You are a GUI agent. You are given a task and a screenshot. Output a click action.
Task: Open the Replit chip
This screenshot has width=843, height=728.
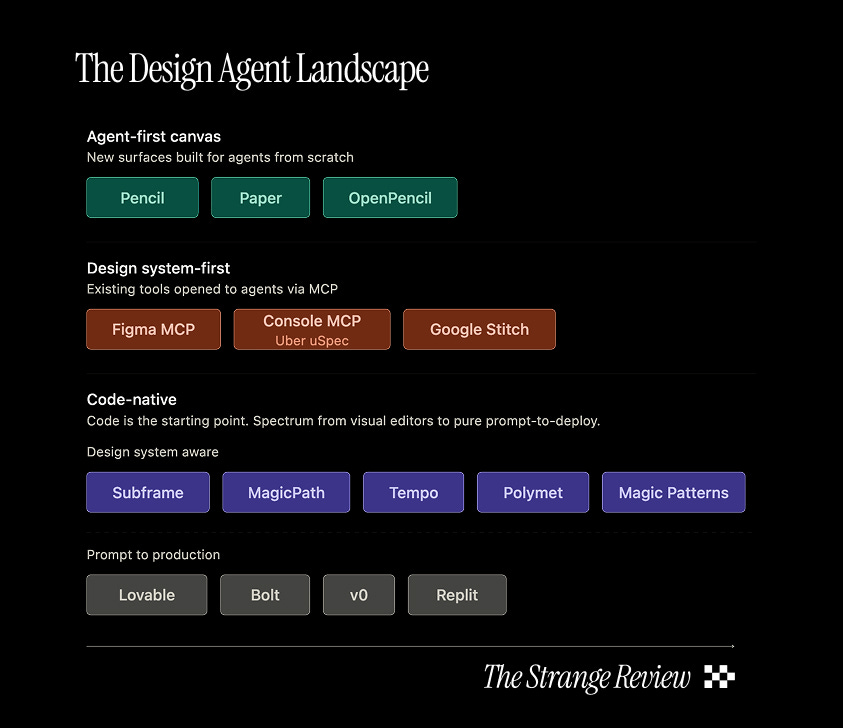[x=457, y=595]
